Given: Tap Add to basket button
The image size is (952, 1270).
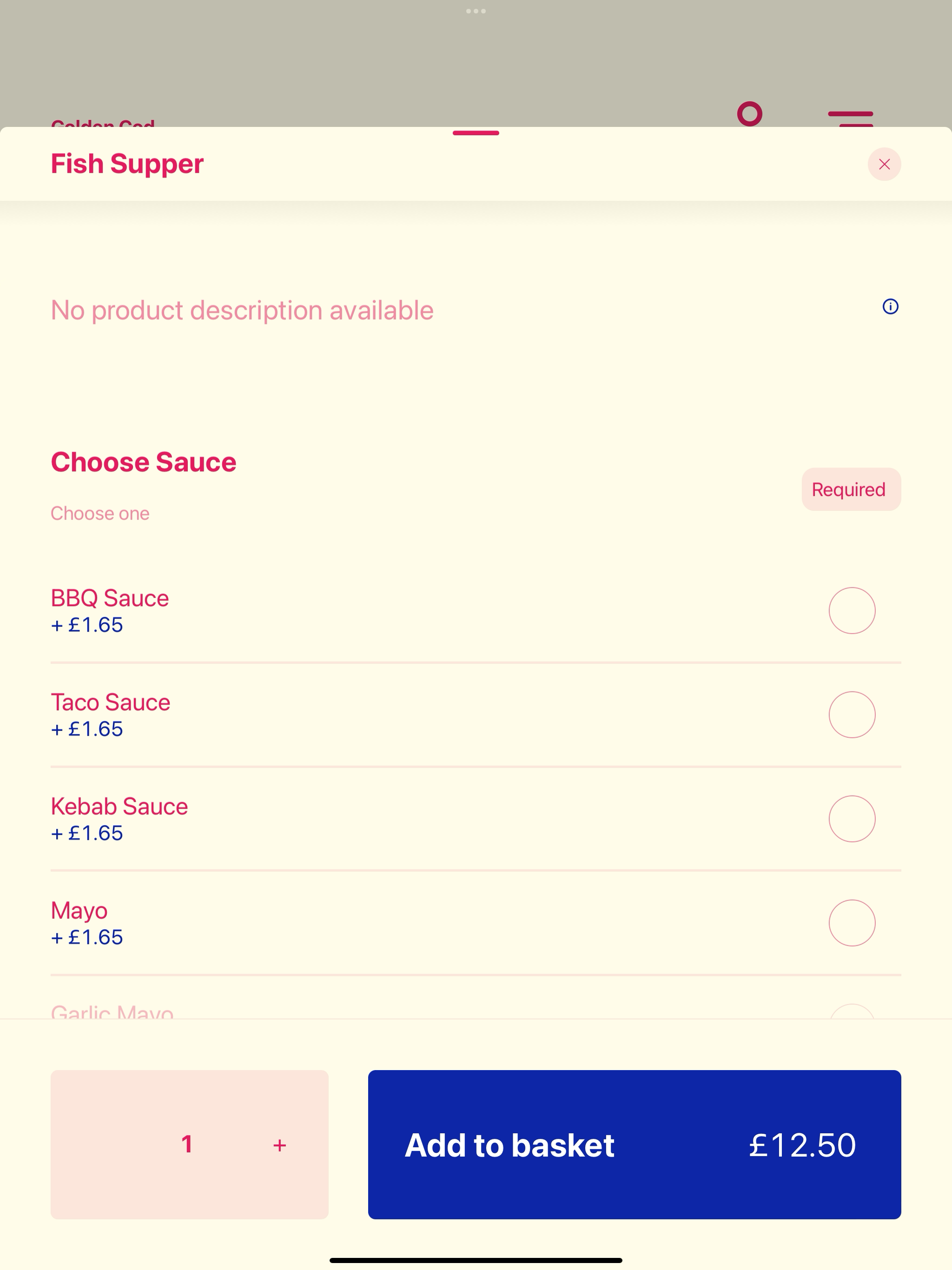Looking at the screenshot, I should (635, 1144).
